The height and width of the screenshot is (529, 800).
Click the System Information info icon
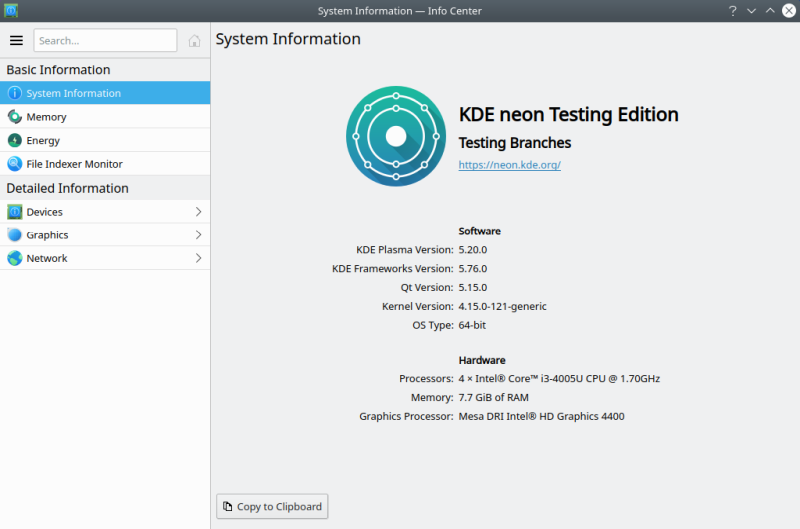[x=14, y=93]
